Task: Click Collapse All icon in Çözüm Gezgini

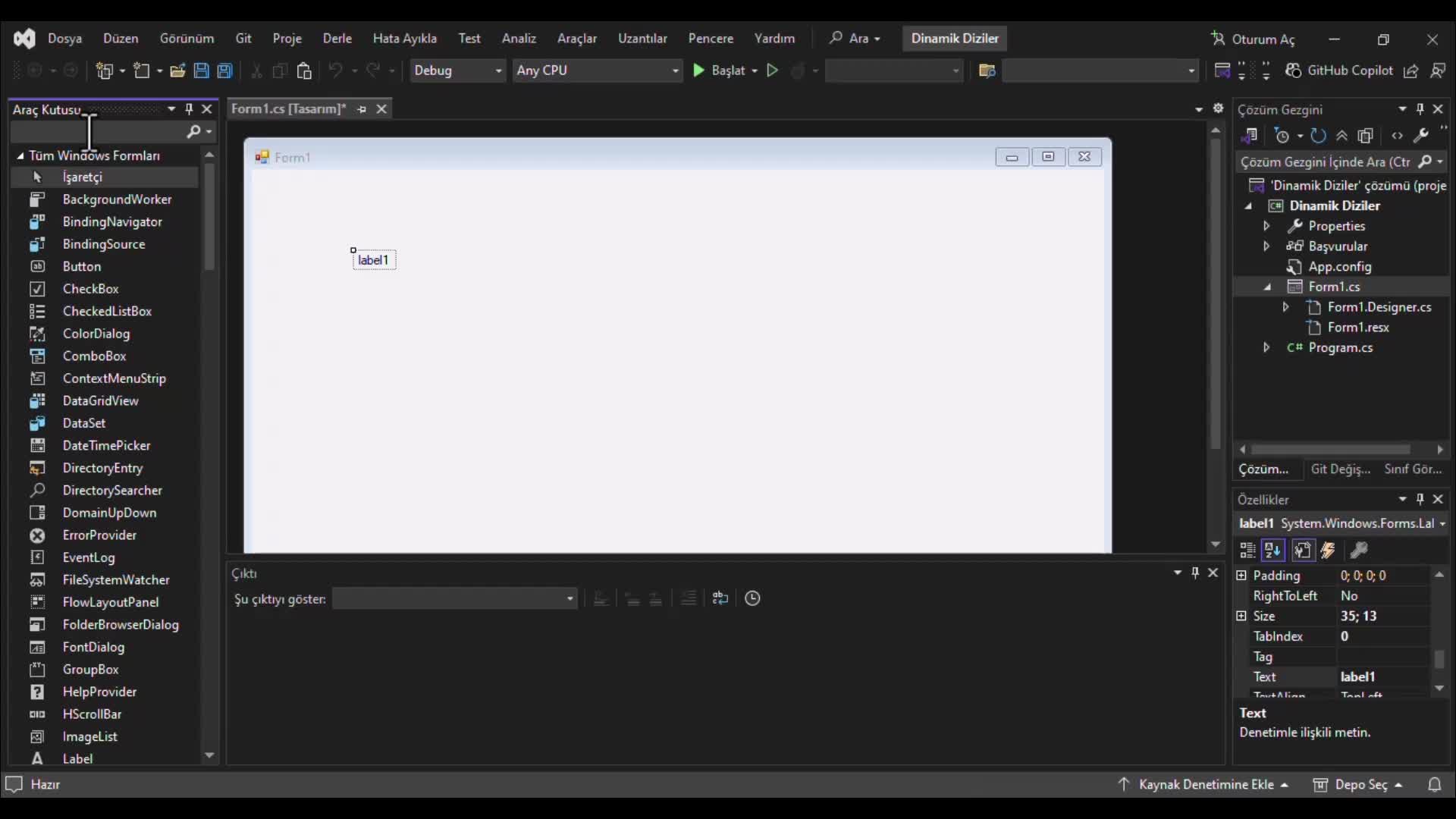Action: [x=1341, y=136]
